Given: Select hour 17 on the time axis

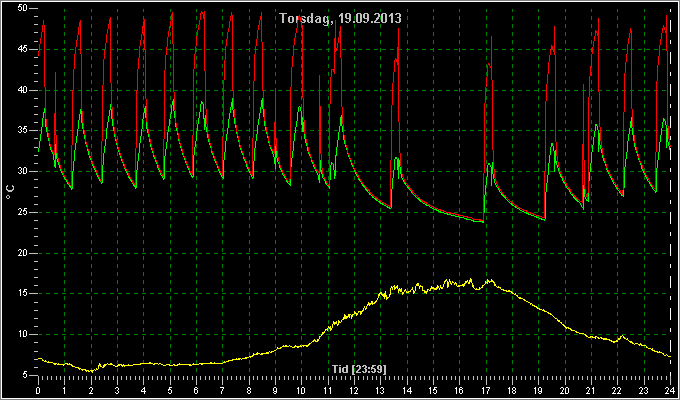Looking at the screenshot, I should (x=486, y=390).
